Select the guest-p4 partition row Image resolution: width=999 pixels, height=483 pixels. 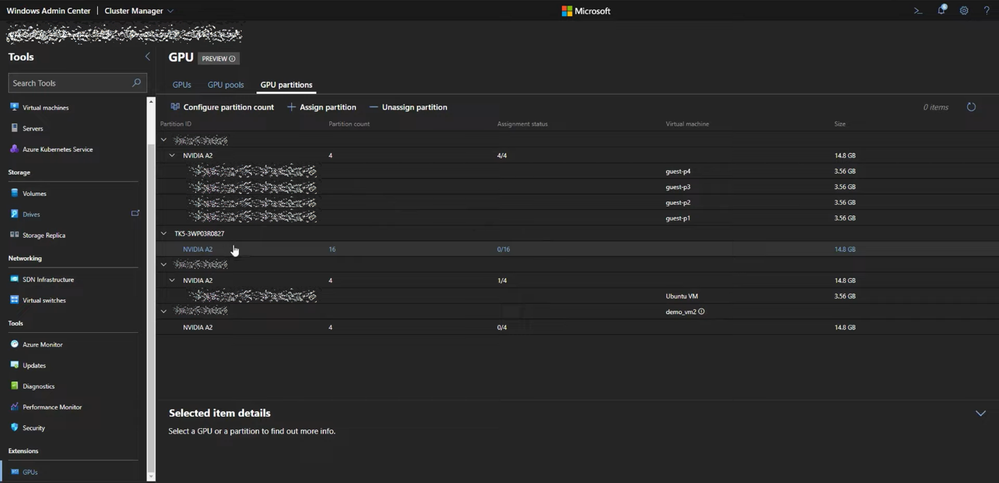click(577, 171)
